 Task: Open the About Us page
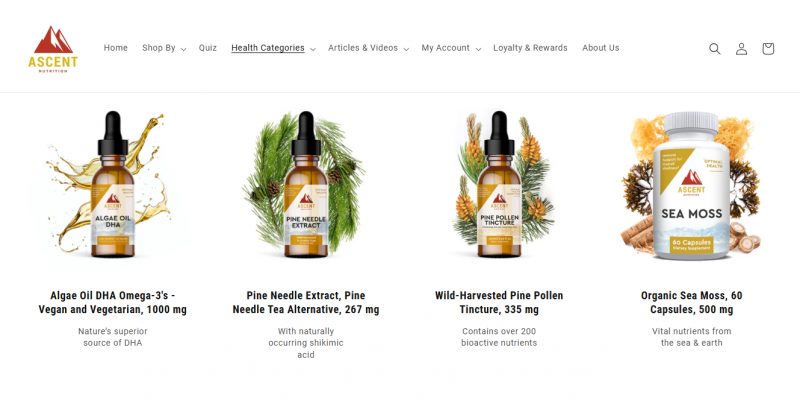pos(601,48)
